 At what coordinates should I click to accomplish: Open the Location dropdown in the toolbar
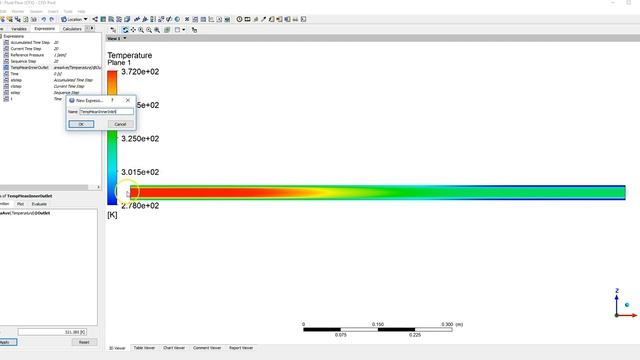coord(74,19)
